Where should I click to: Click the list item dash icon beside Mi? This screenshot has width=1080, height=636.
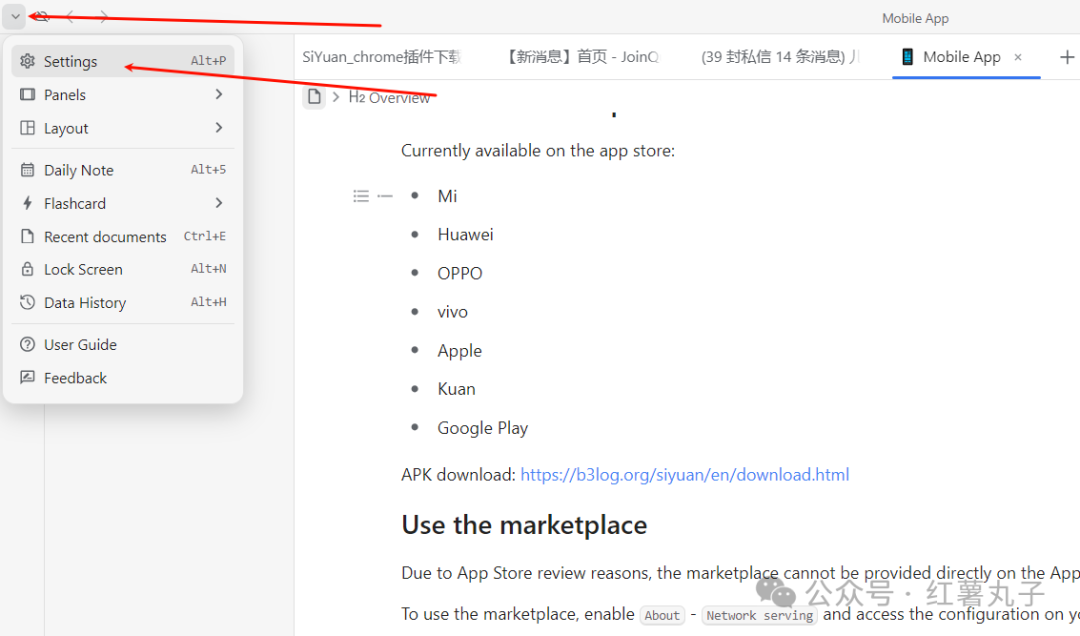385,196
